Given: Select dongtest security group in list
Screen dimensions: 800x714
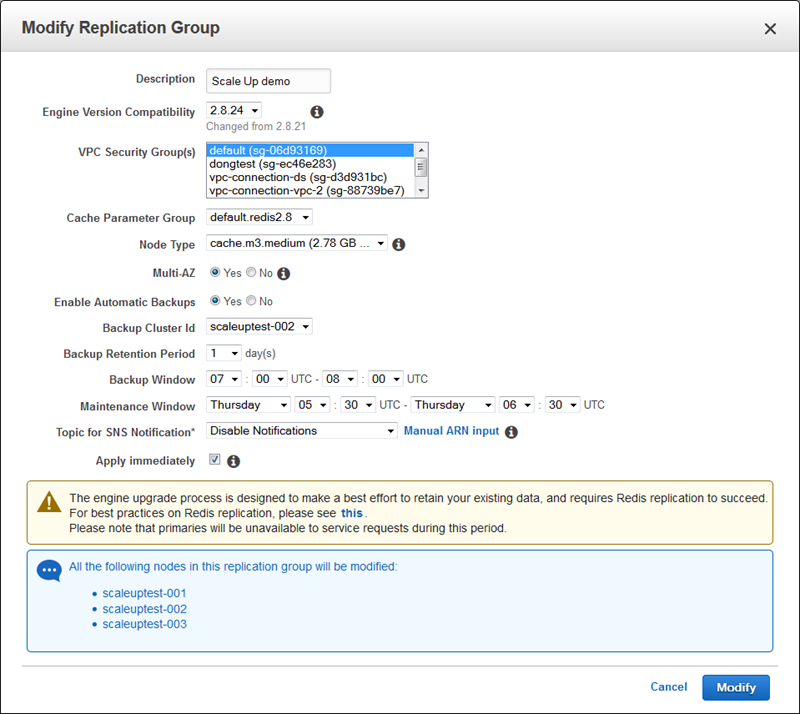Looking at the screenshot, I should click(x=272, y=164).
